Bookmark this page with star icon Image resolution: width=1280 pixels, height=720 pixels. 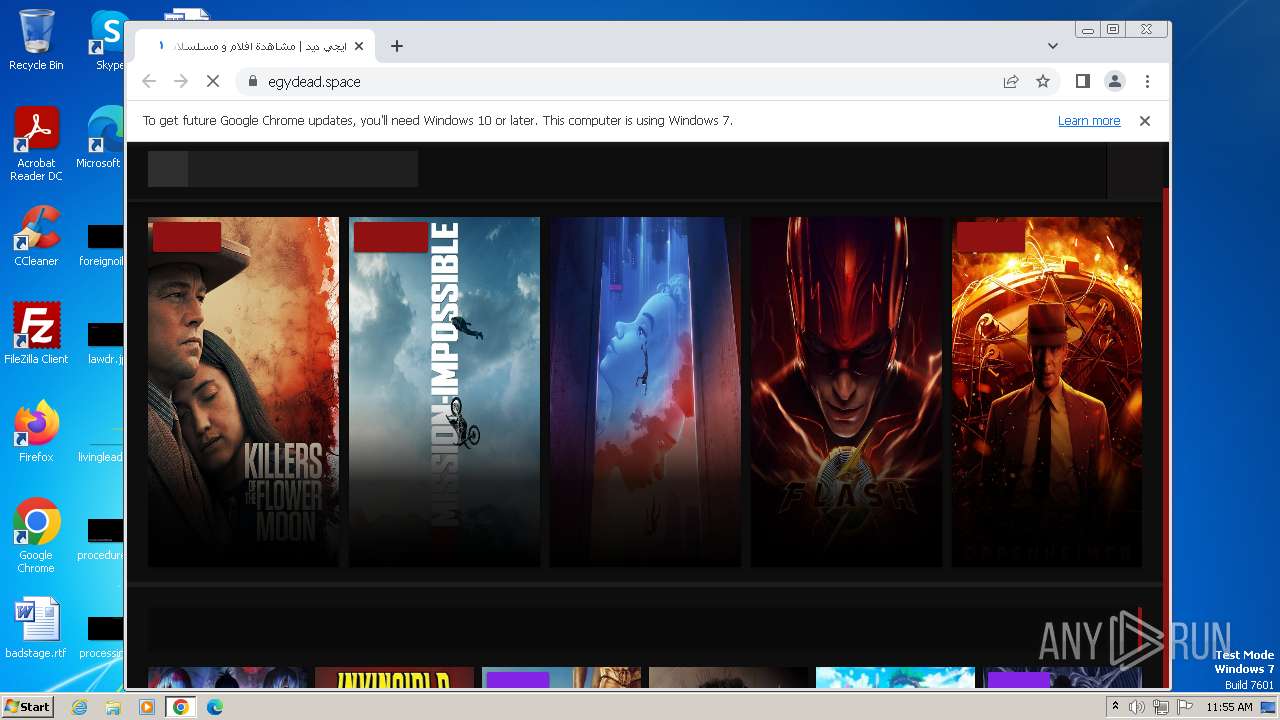1043,82
